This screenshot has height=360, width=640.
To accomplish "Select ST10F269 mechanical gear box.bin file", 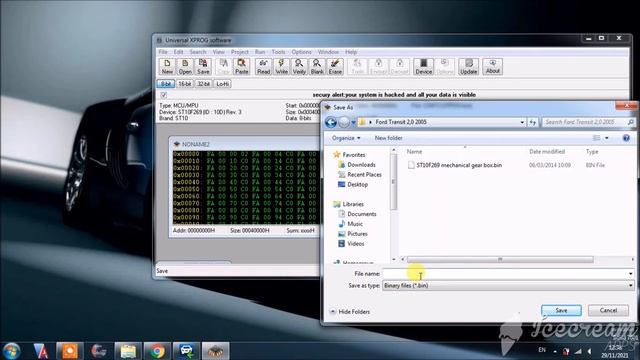I will point(459,165).
